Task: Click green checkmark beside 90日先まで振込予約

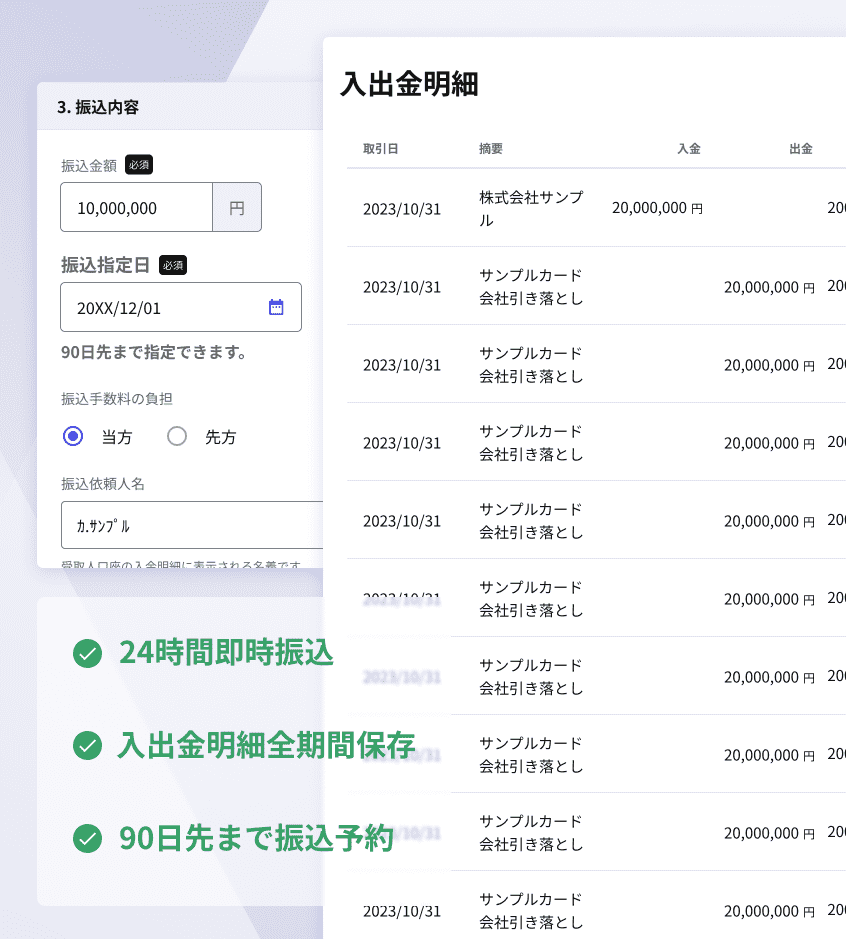Action: (87, 838)
